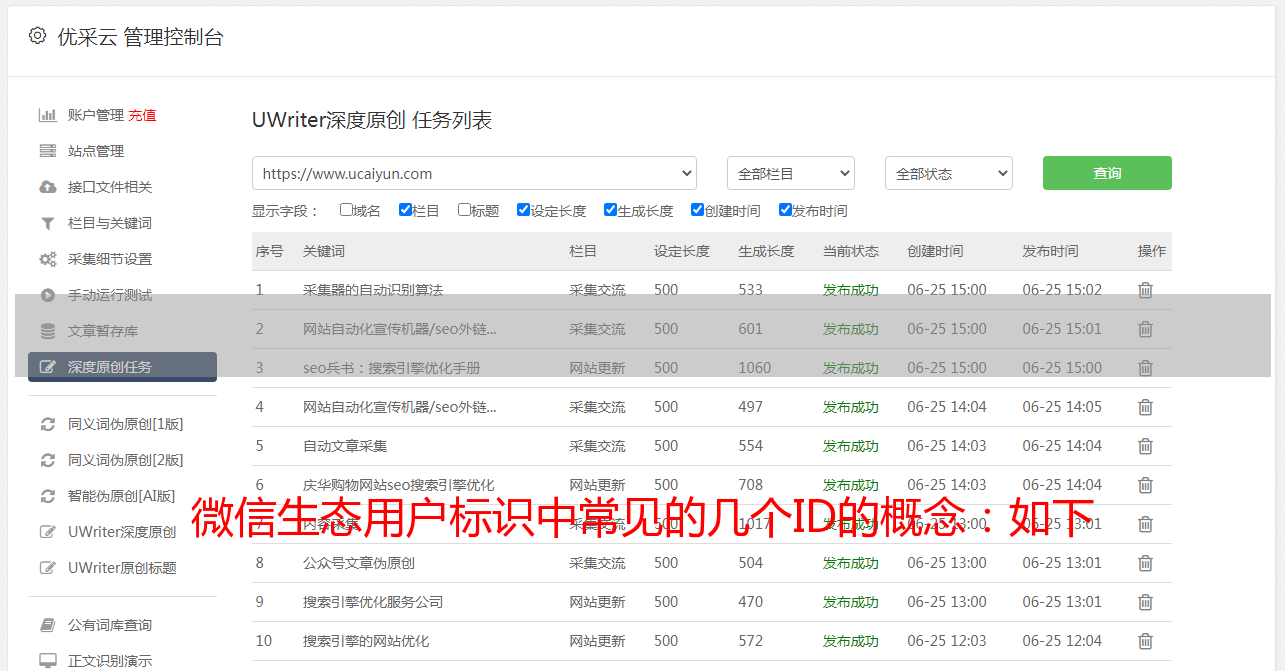Delete task row 2 with trash icon

tap(1145, 329)
